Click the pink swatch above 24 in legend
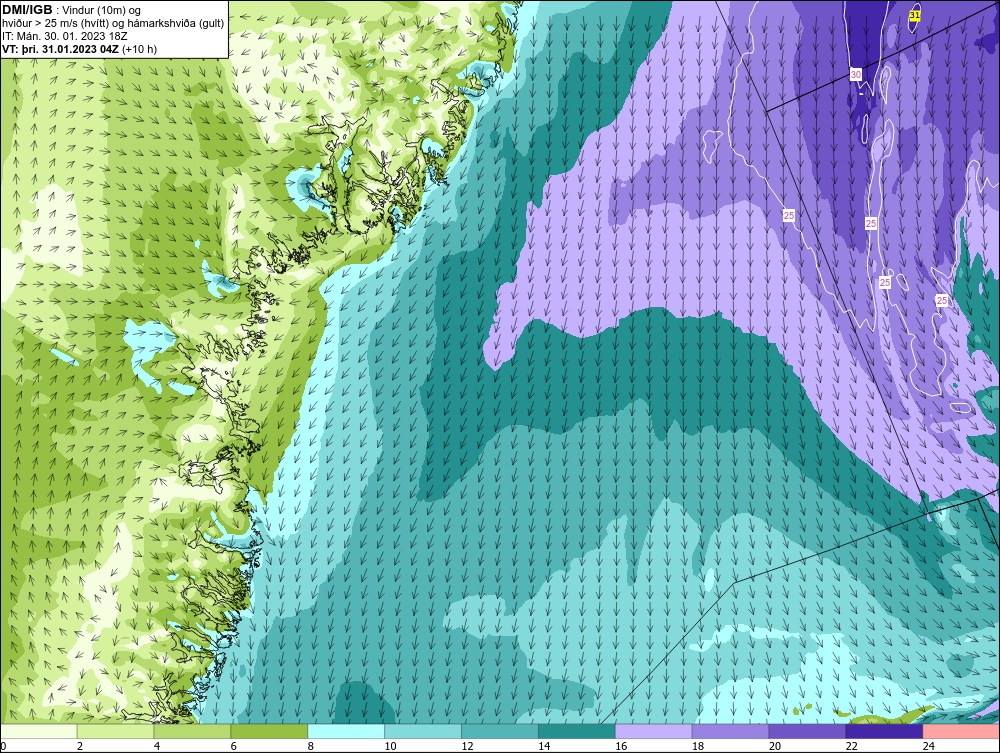Viewport: 1000px width, 753px height. (961, 731)
